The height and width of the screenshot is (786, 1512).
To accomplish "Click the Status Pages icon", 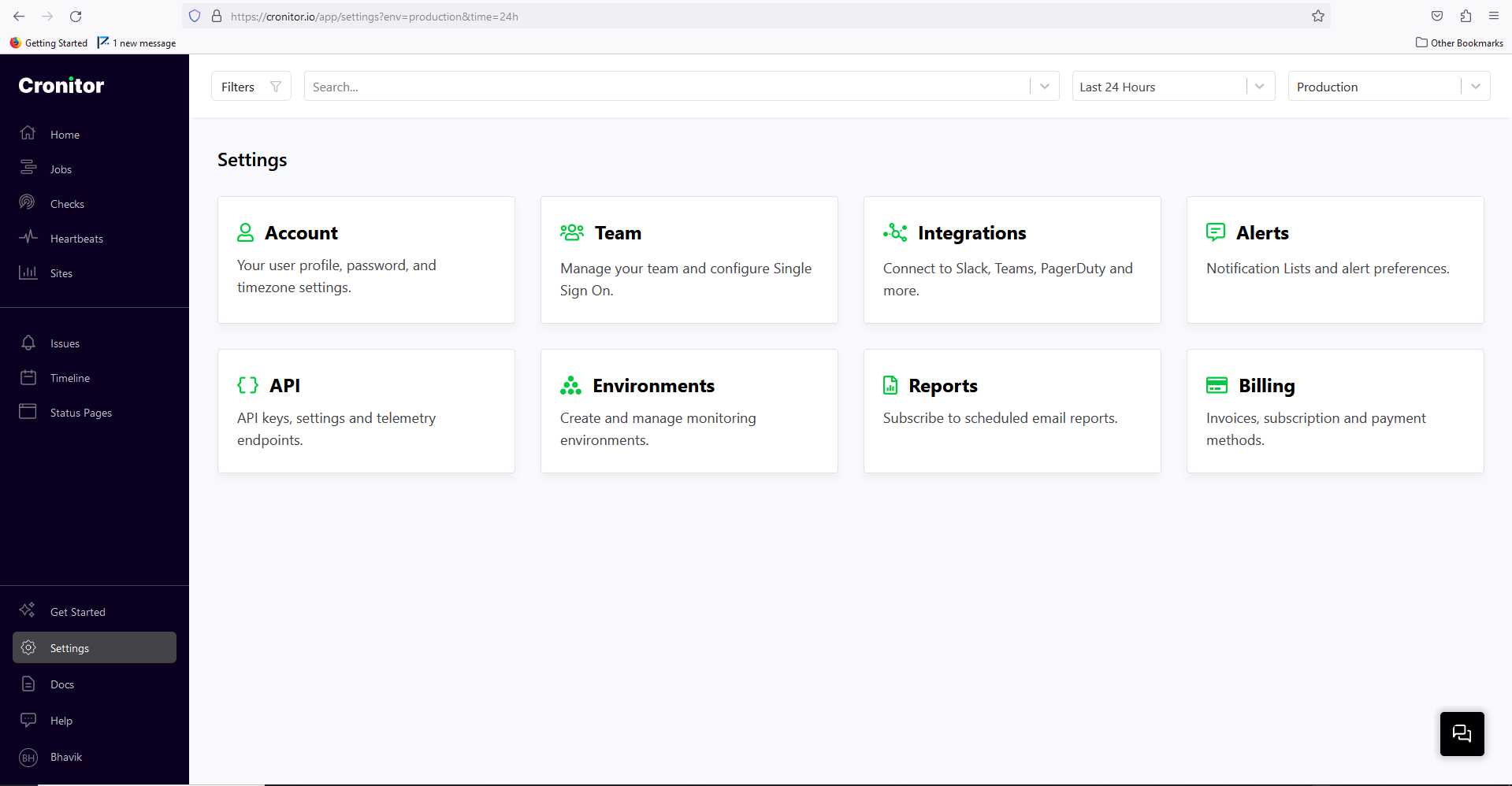I will click(28, 412).
